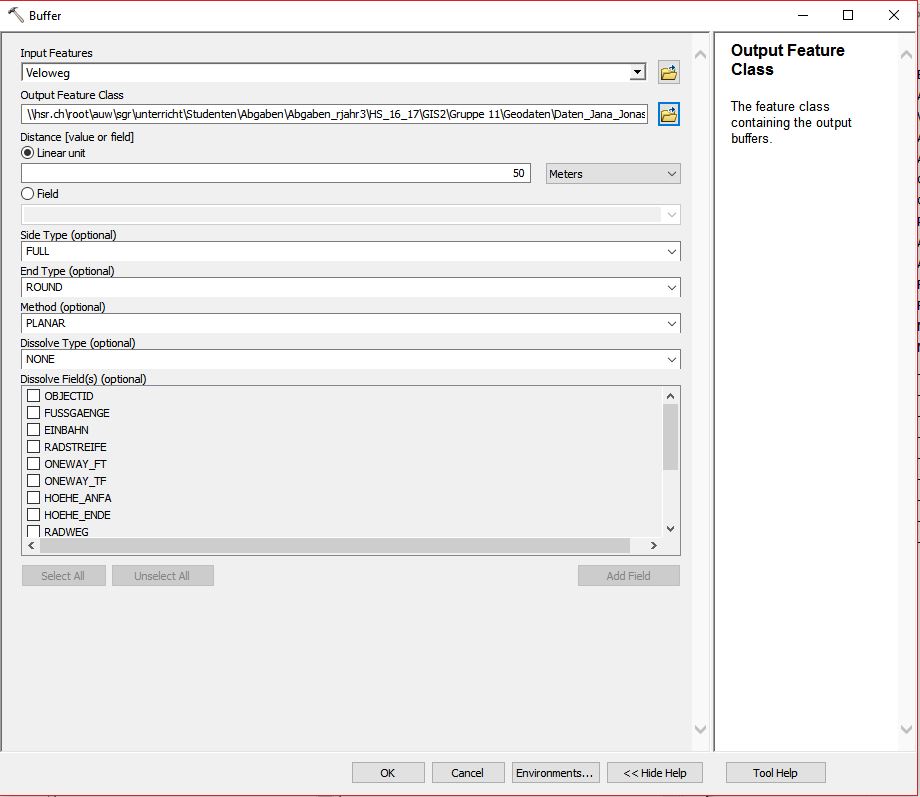
Task: Click the Environments... button
Action: (x=555, y=773)
